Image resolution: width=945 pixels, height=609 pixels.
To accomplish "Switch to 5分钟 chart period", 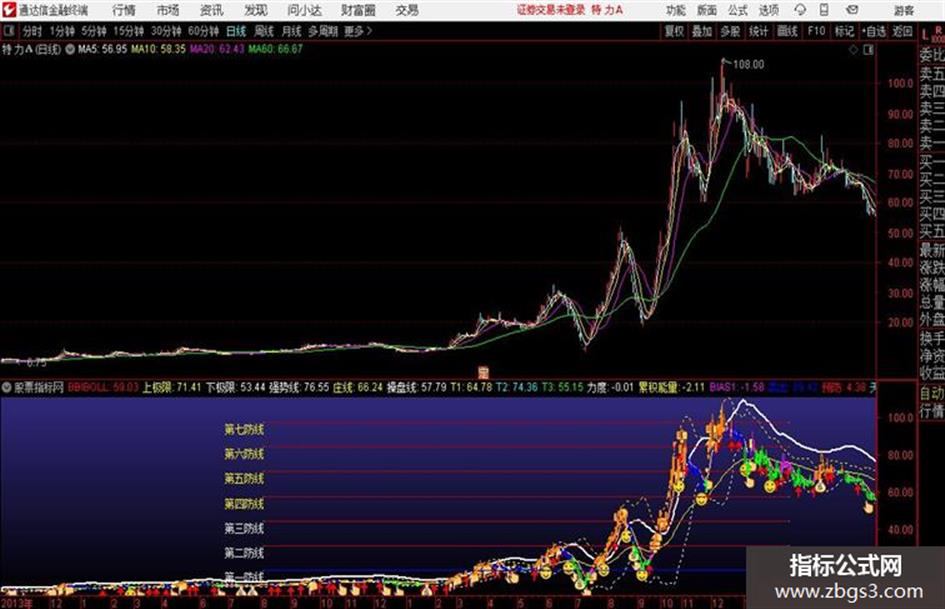I will point(94,31).
